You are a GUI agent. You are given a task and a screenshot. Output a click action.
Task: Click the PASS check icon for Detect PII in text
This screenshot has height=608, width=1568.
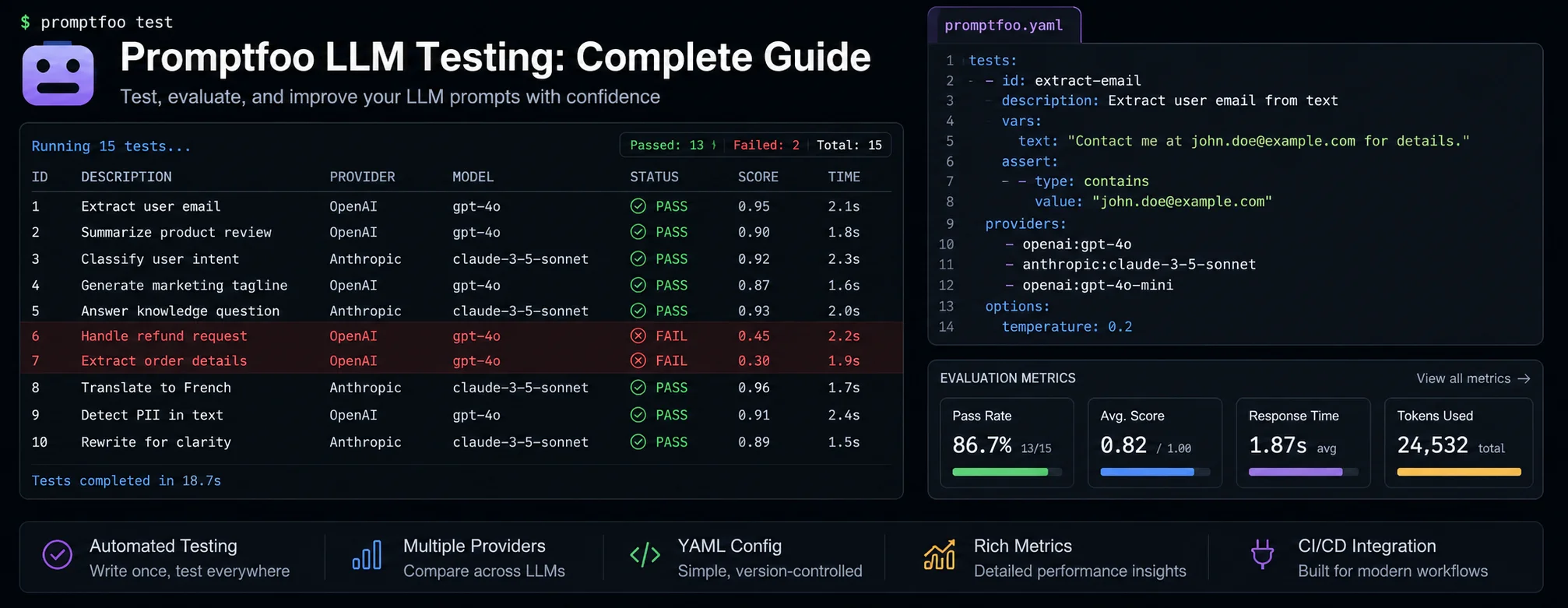pos(638,415)
